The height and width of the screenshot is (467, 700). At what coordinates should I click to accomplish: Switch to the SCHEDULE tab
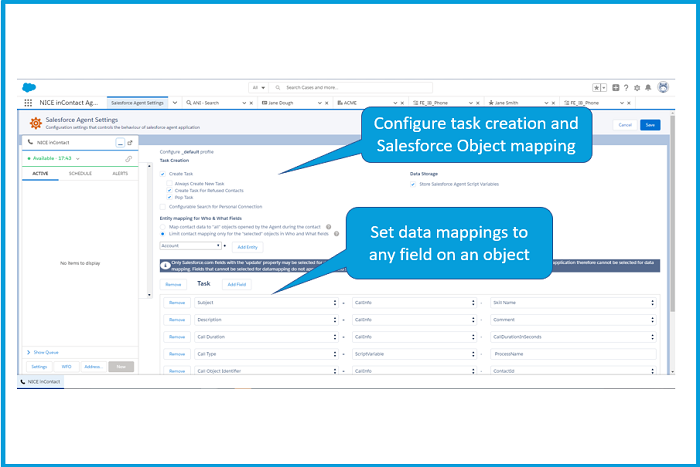[80, 173]
